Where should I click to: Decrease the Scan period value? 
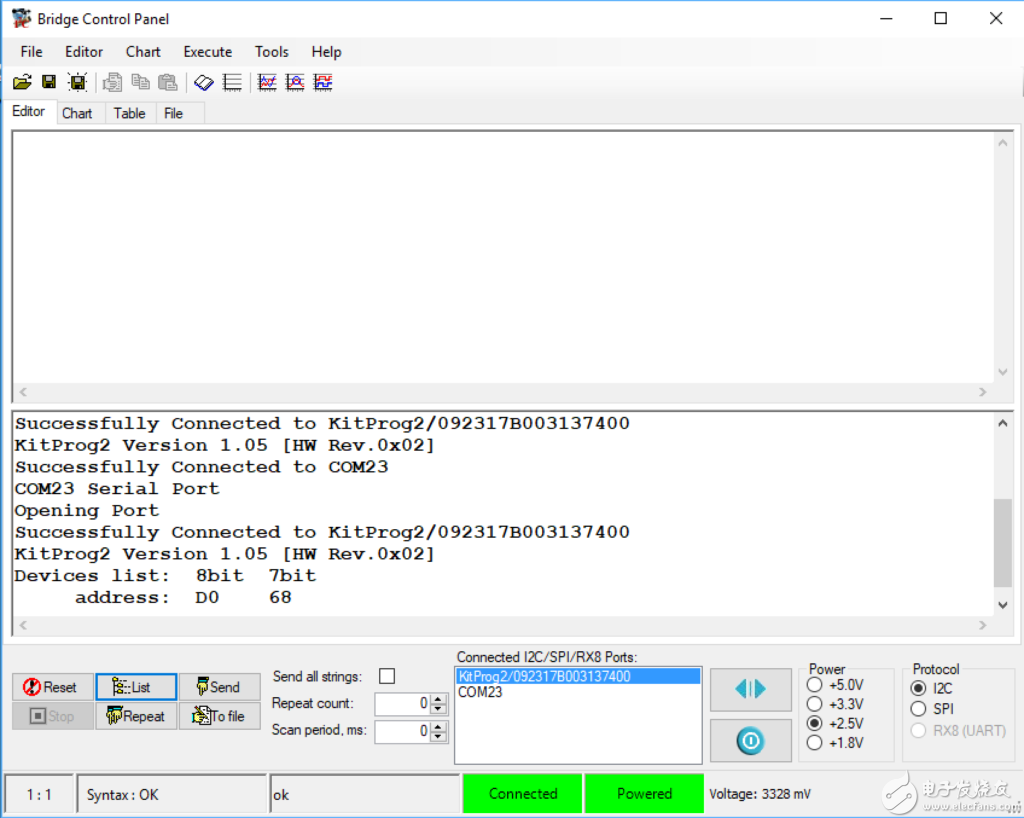439,736
